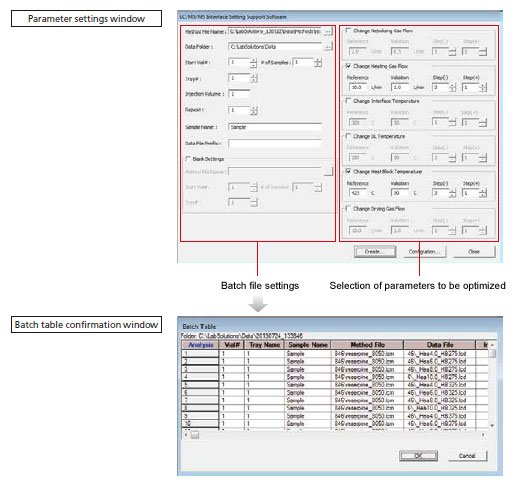Select Analysis row 10 header

(x=200, y=424)
